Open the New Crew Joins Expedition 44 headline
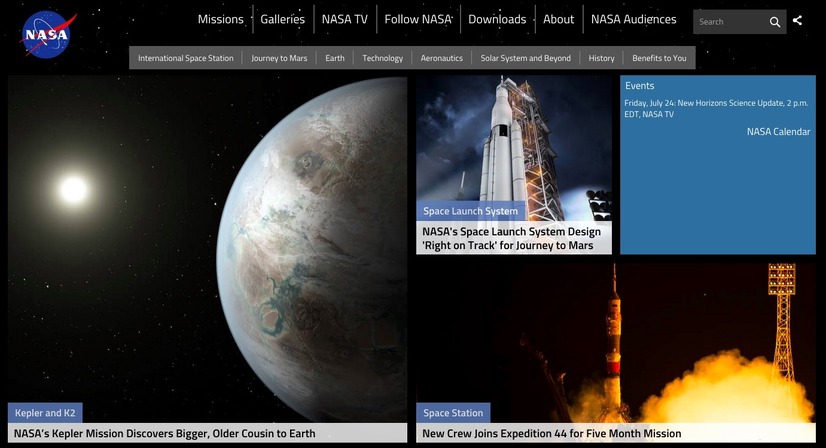Screen dimensions: 826x448 coord(552,433)
